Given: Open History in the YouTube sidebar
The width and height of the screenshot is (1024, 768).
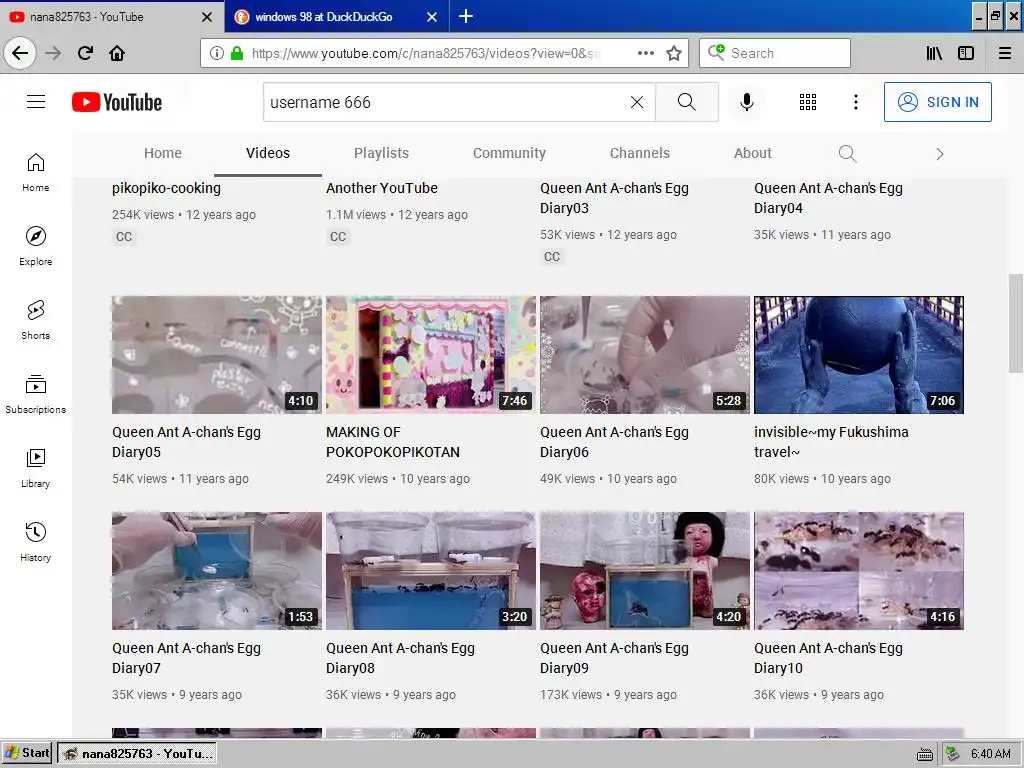Looking at the screenshot, I should pos(35,542).
